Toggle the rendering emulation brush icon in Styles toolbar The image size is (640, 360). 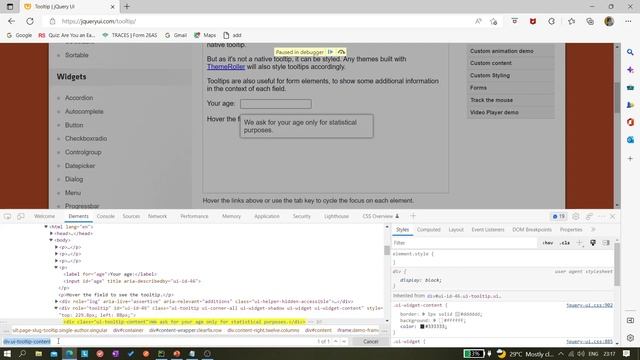pyautogui.click(x=593, y=243)
